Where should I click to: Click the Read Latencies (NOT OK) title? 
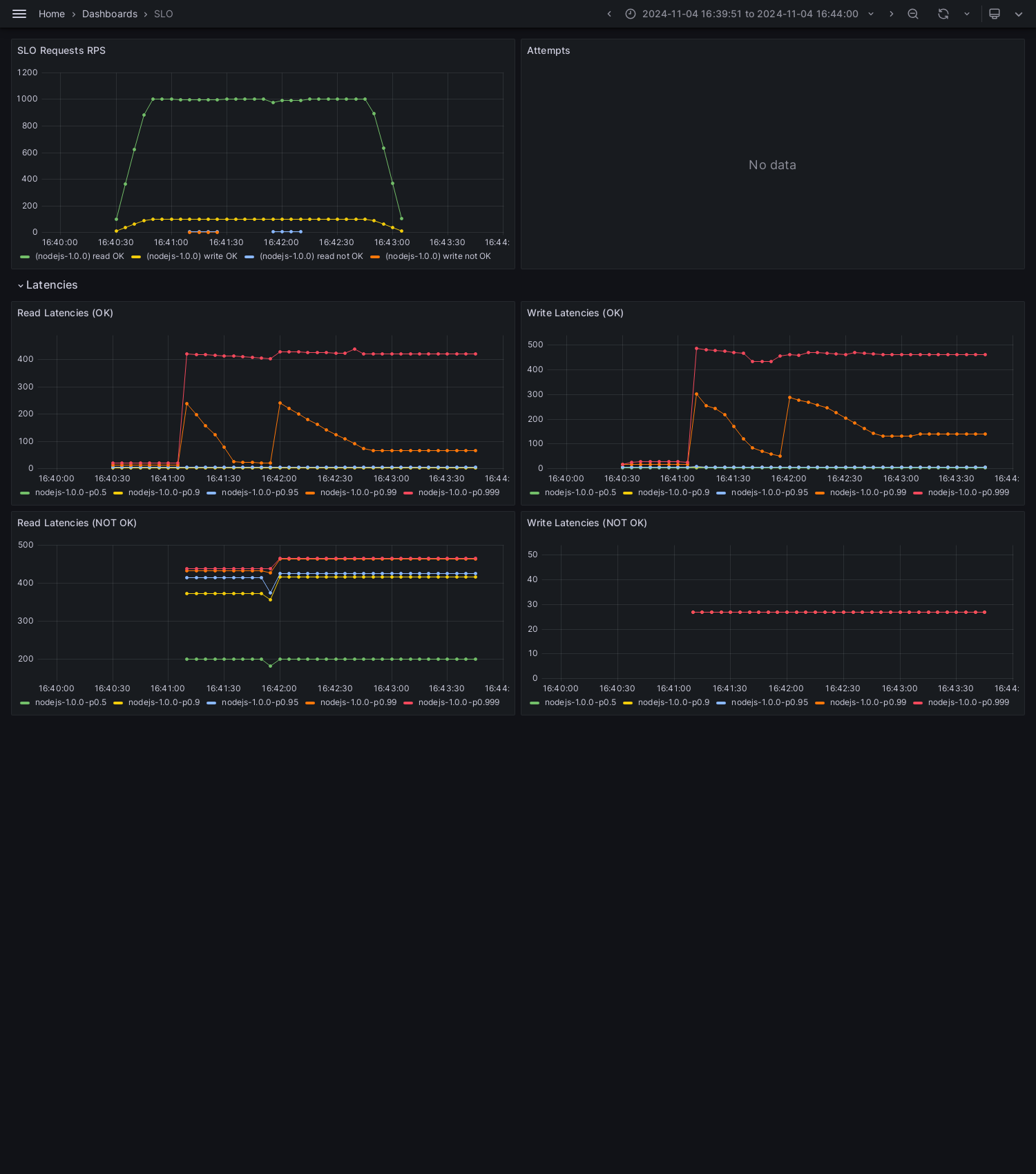click(x=77, y=523)
